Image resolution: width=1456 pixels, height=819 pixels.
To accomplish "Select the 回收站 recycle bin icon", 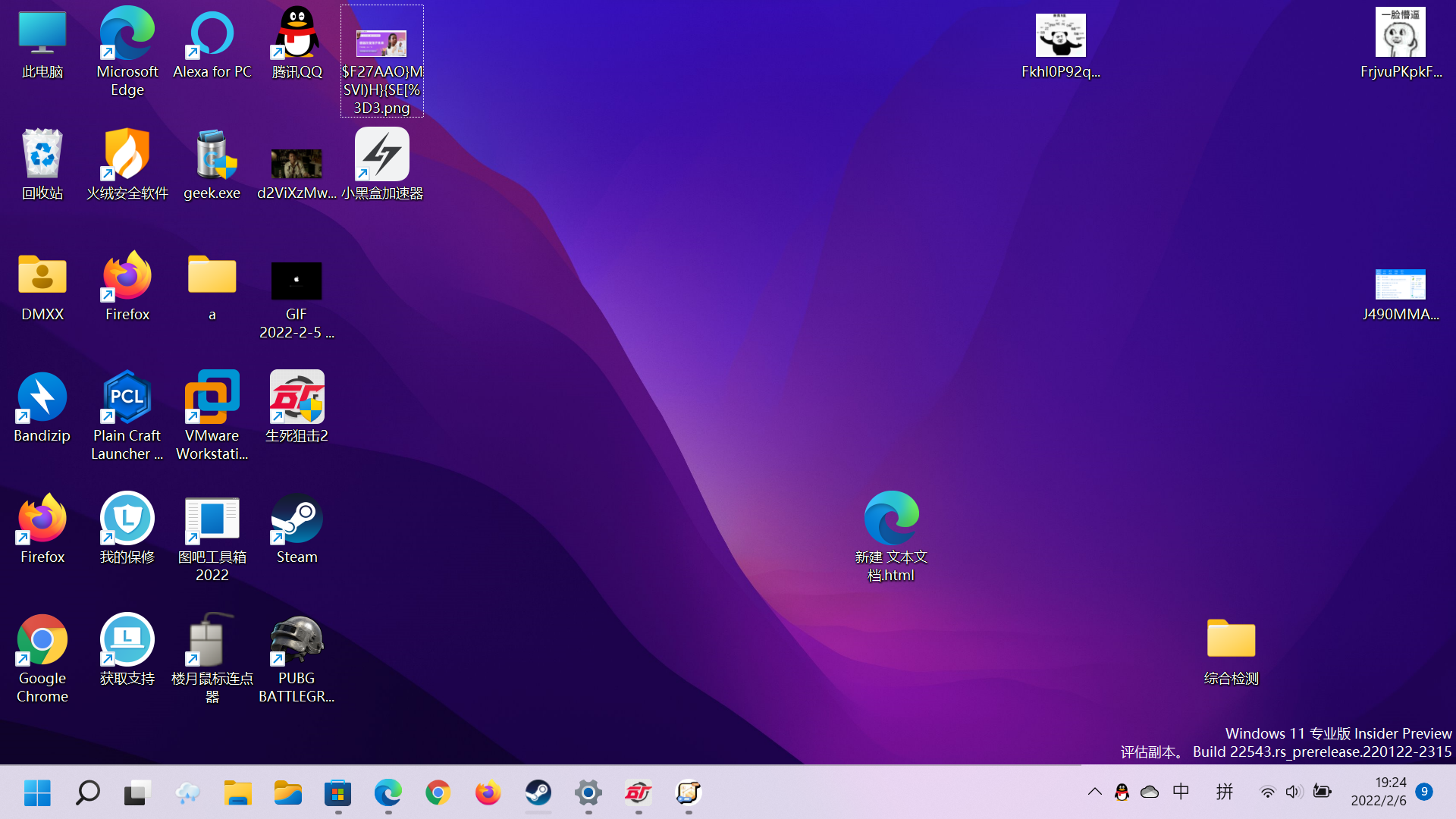I will click(42, 165).
